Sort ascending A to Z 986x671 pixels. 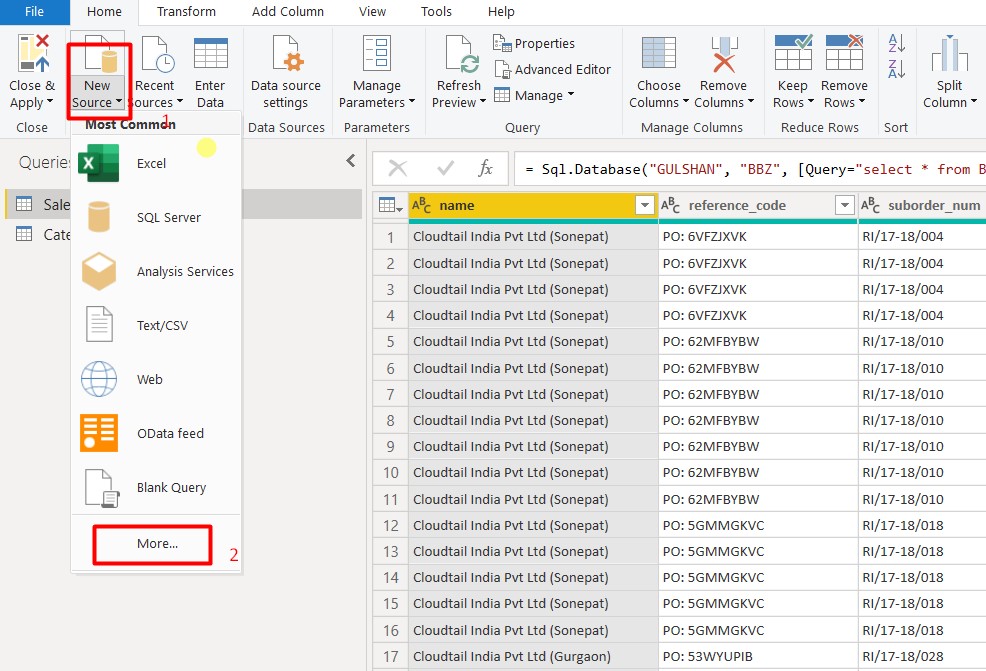896,43
